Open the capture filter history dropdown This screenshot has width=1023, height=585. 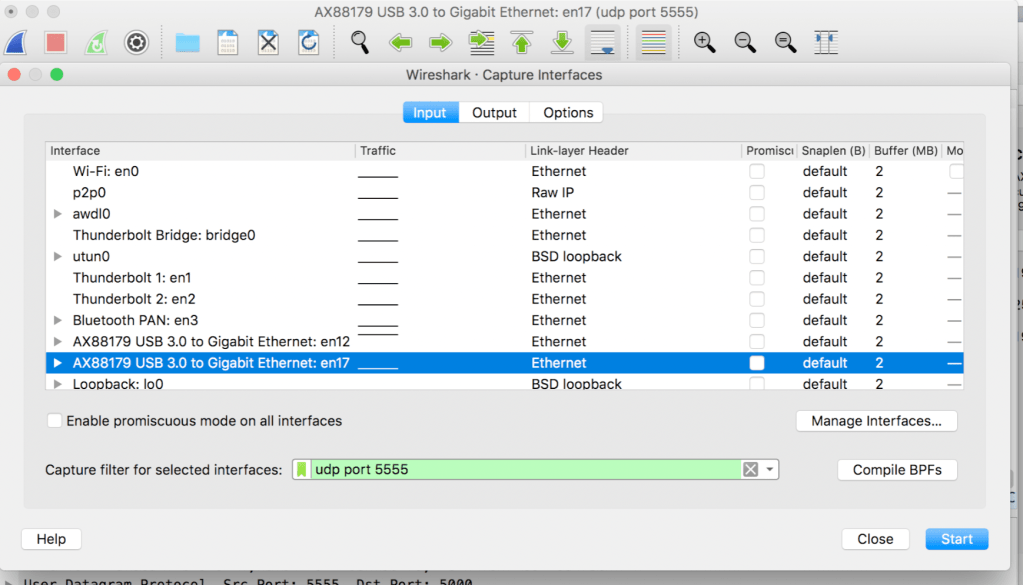[x=770, y=470]
